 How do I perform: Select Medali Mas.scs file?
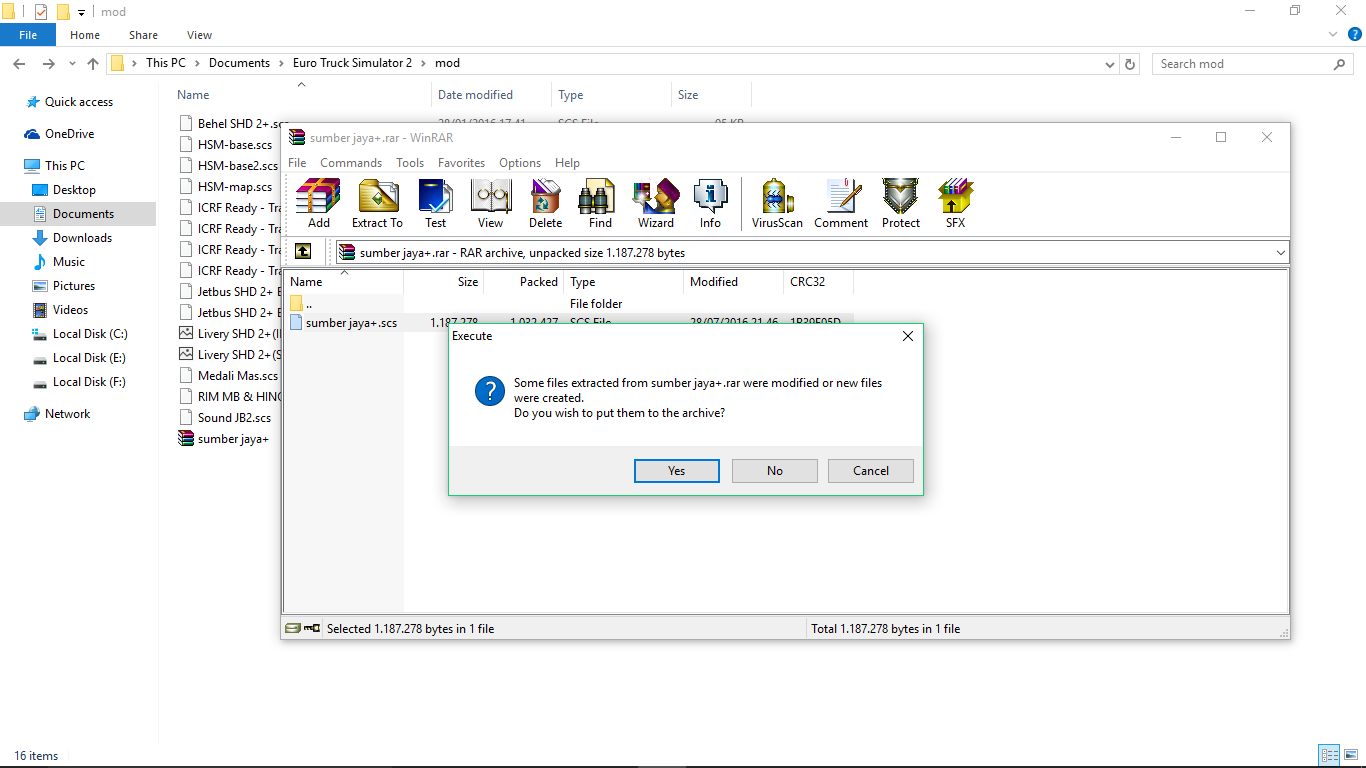228,376
